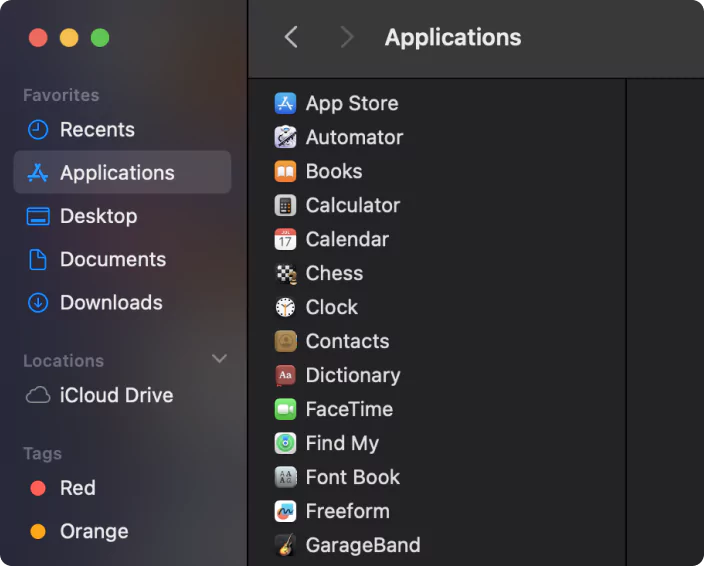
Task: Click the Favorites section header
Action: coord(61,95)
